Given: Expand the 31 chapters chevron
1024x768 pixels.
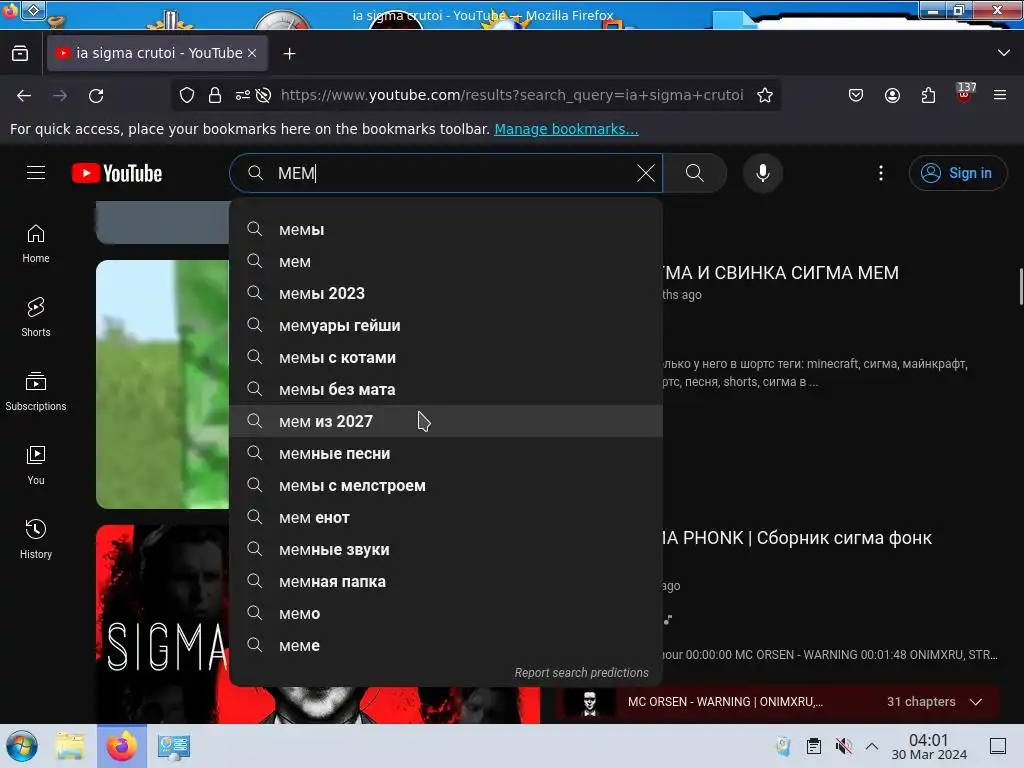Looking at the screenshot, I should [x=976, y=702].
